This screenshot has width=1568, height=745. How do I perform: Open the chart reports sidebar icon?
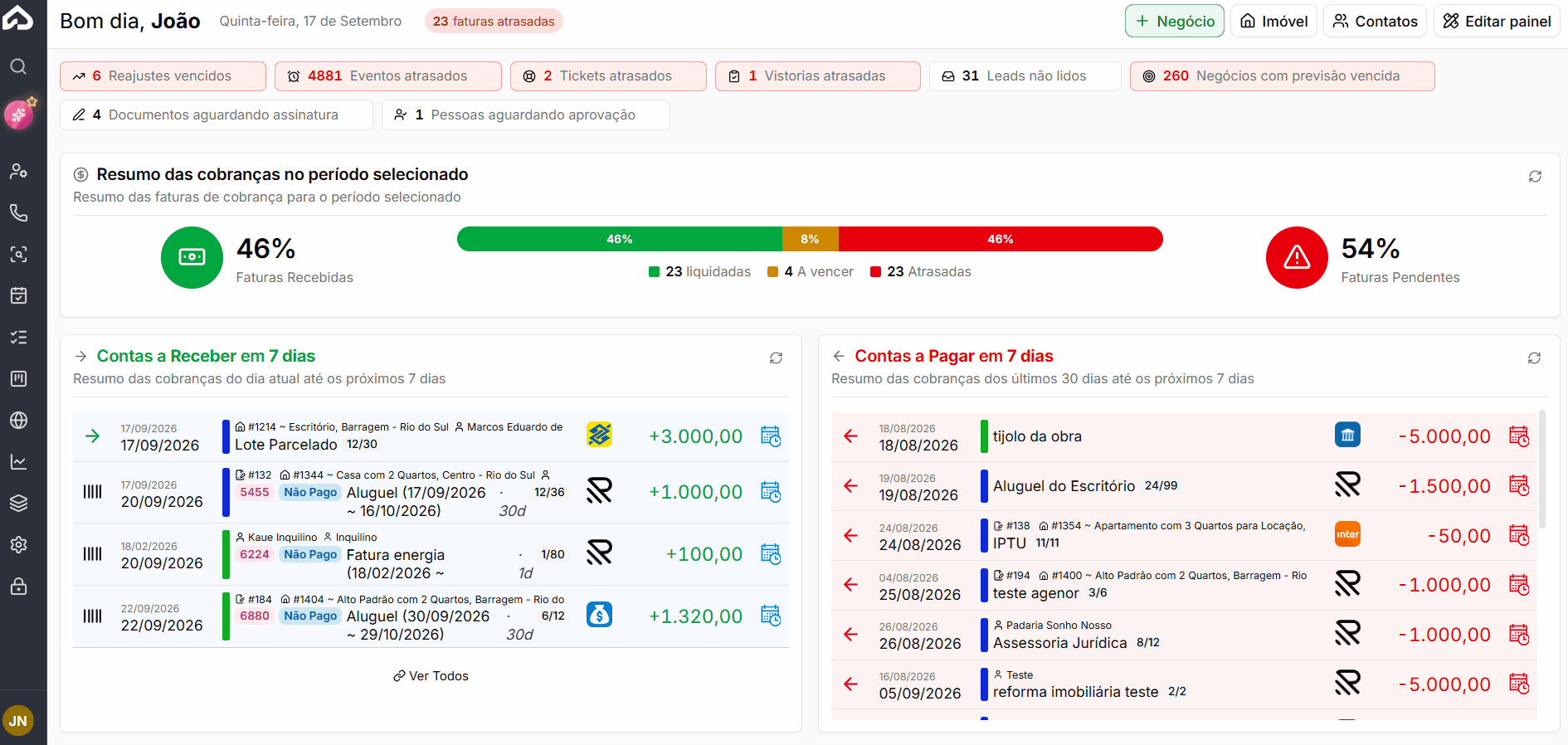tap(18, 461)
